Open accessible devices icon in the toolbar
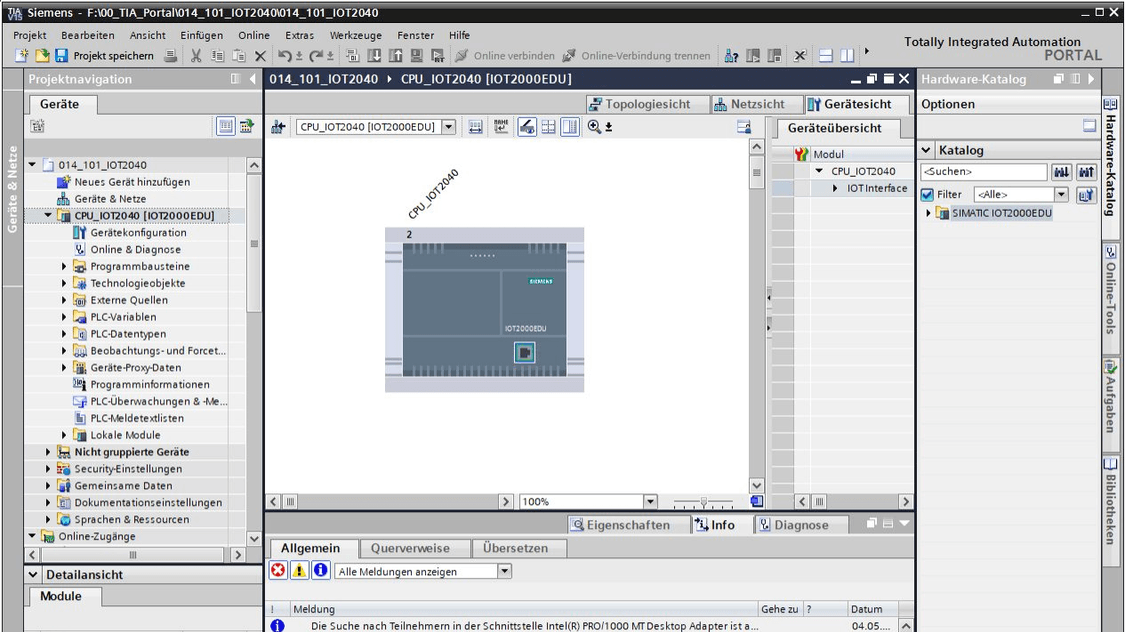 tap(731, 55)
